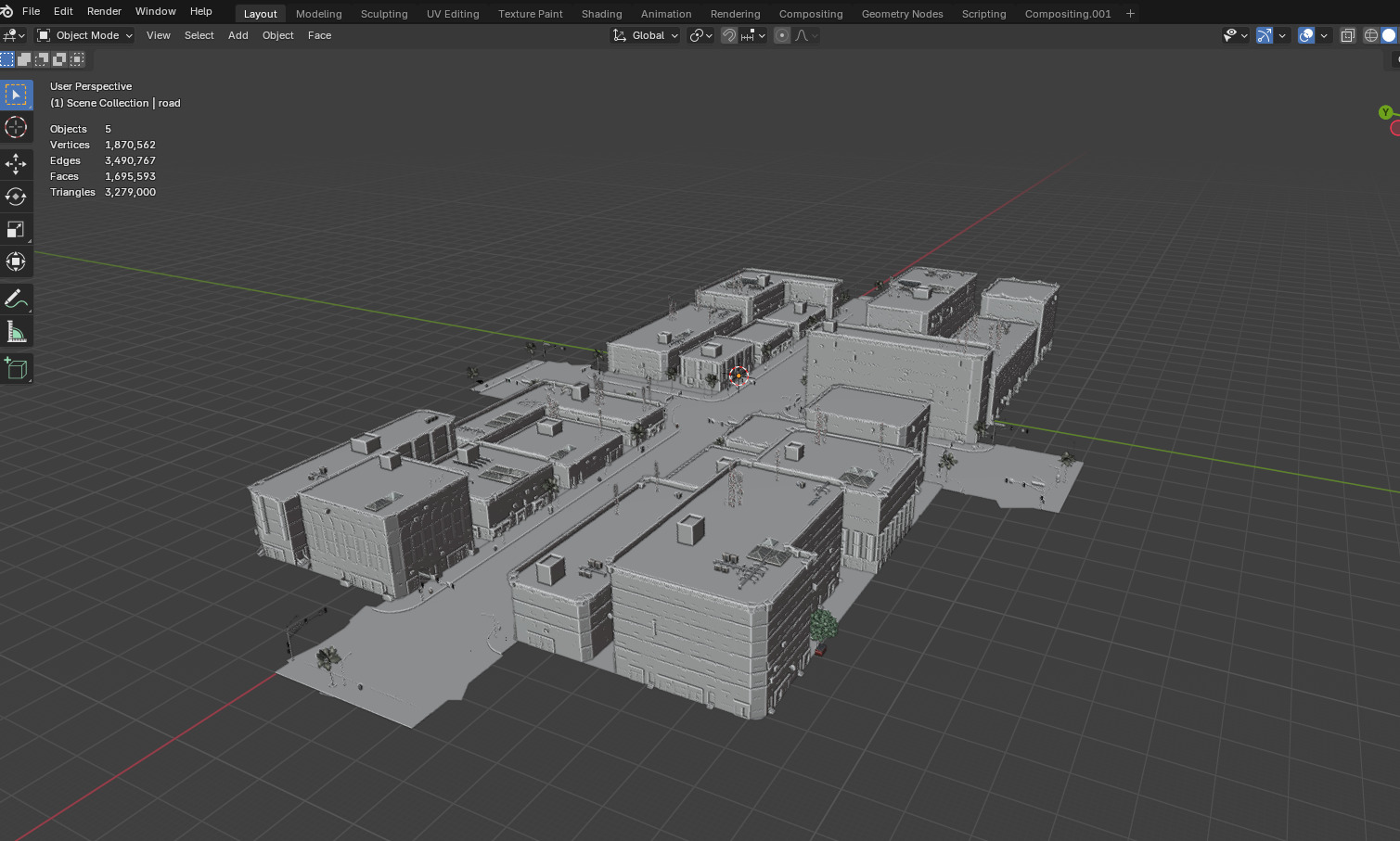1400x841 pixels.
Task: Toggle viewport overlays display
Action: pyautogui.click(x=1306, y=35)
